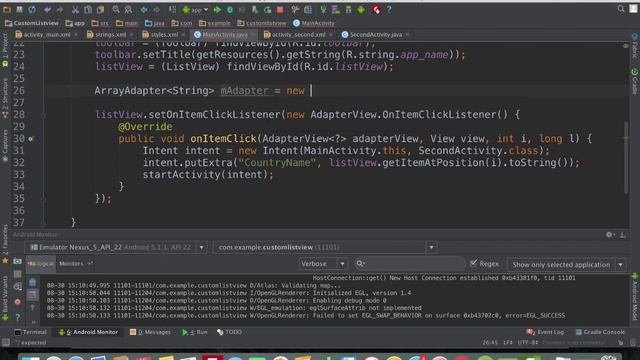Click the Find magnifier icon
The image size is (640, 360).
pos(116,9)
